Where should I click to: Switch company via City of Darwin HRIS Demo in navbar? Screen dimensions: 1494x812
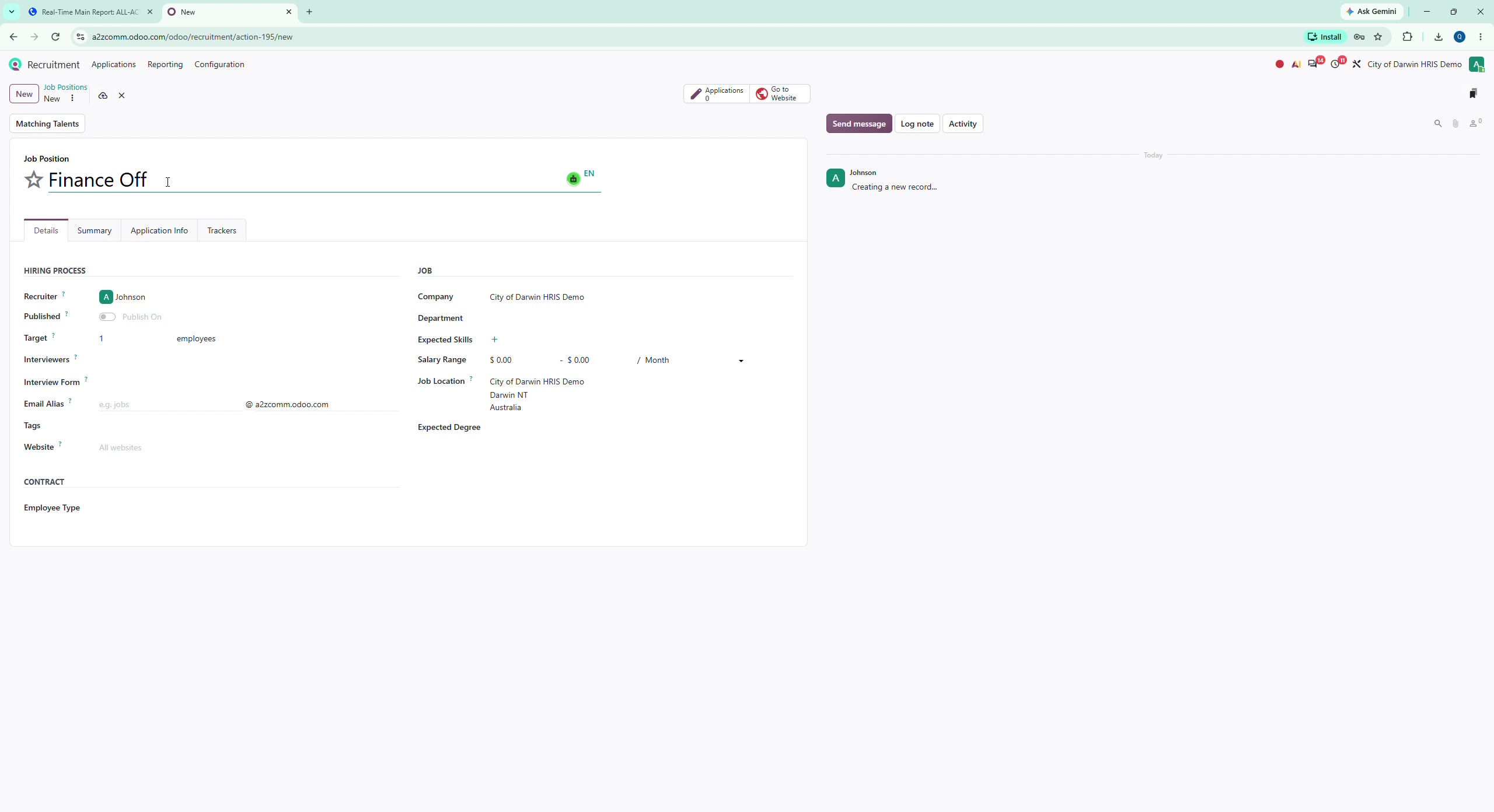pos(1414,64)
